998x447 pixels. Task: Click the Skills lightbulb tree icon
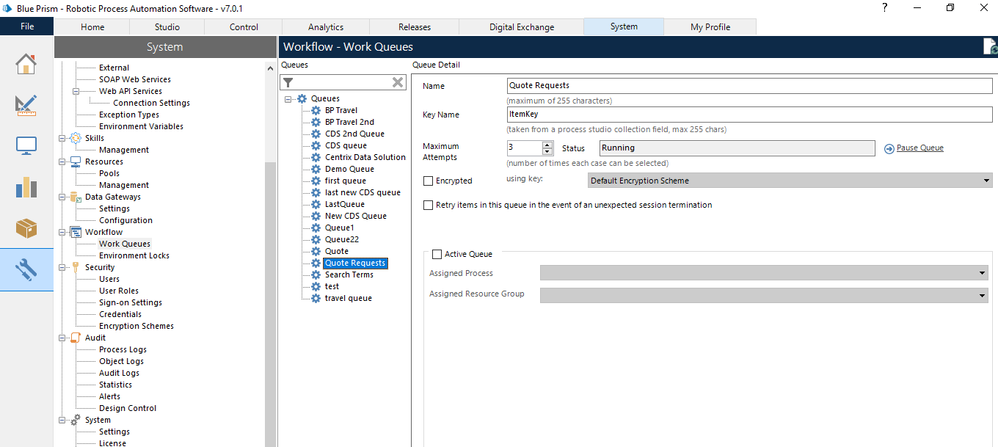coord(75,138)
